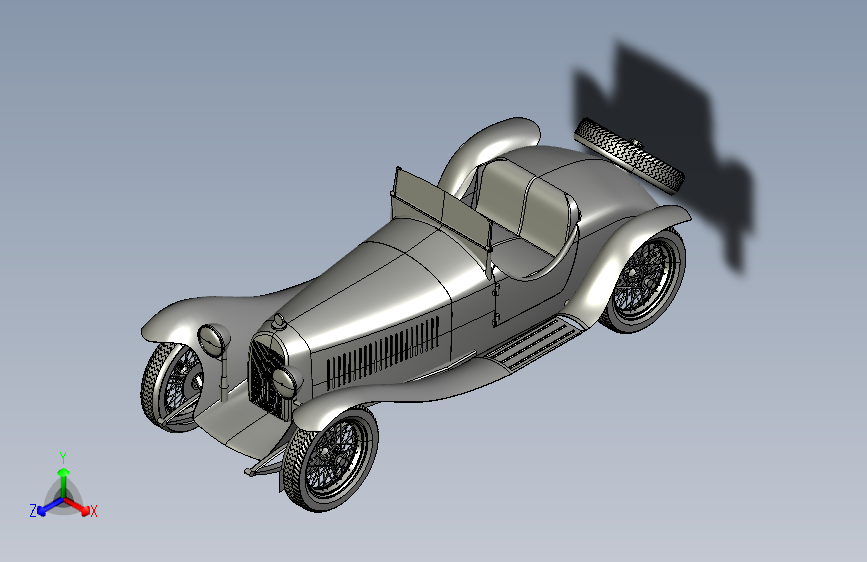The width and height of the screenshot is (867, 562).
Task: Pick the radiator cap atop the grille
Action: (278, 321)
